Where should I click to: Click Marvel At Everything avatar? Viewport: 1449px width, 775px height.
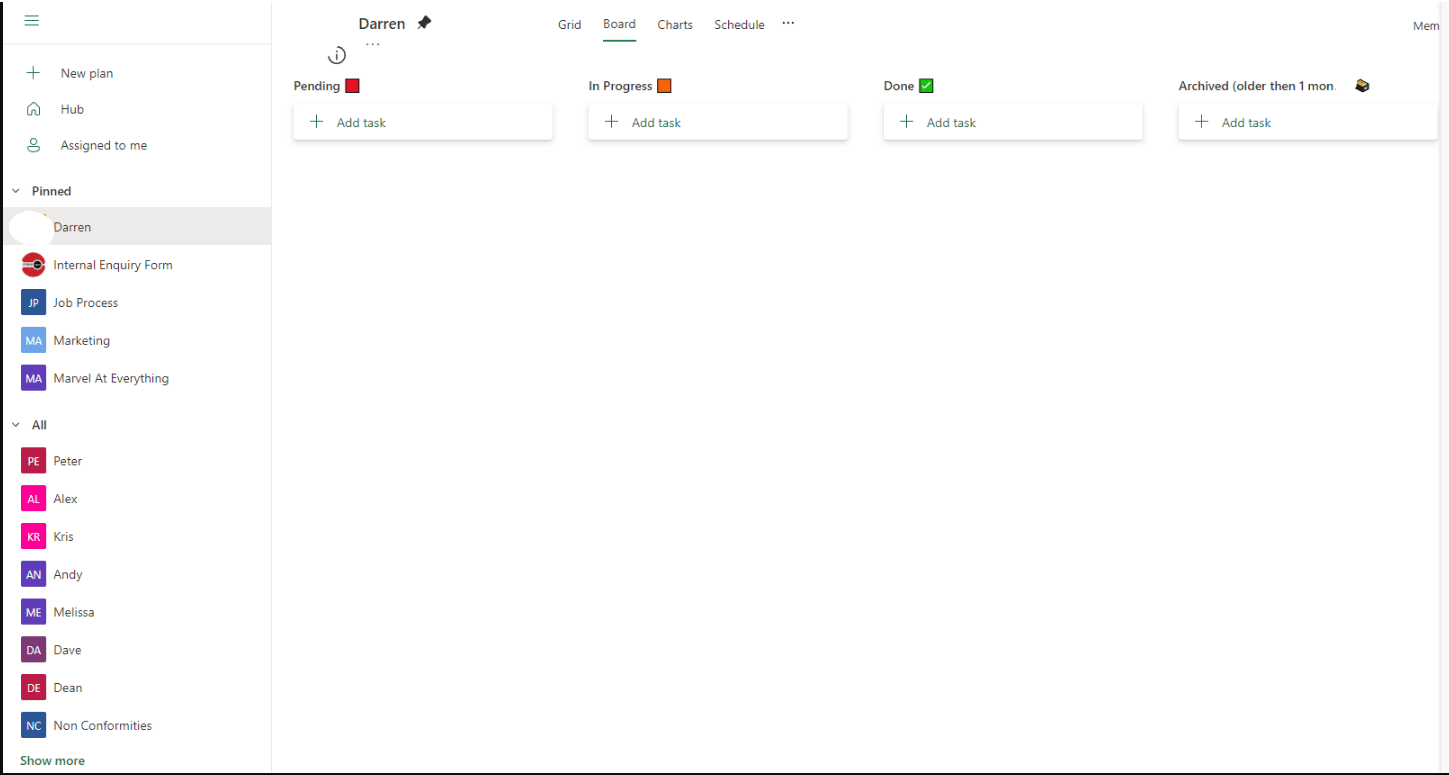click(34, 379)
